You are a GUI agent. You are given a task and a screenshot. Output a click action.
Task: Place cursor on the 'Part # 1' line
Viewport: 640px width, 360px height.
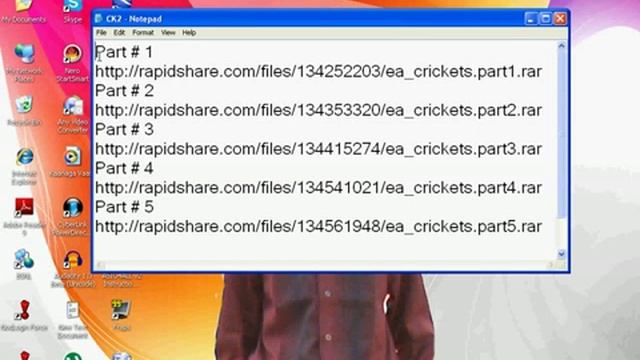(124, 52)
